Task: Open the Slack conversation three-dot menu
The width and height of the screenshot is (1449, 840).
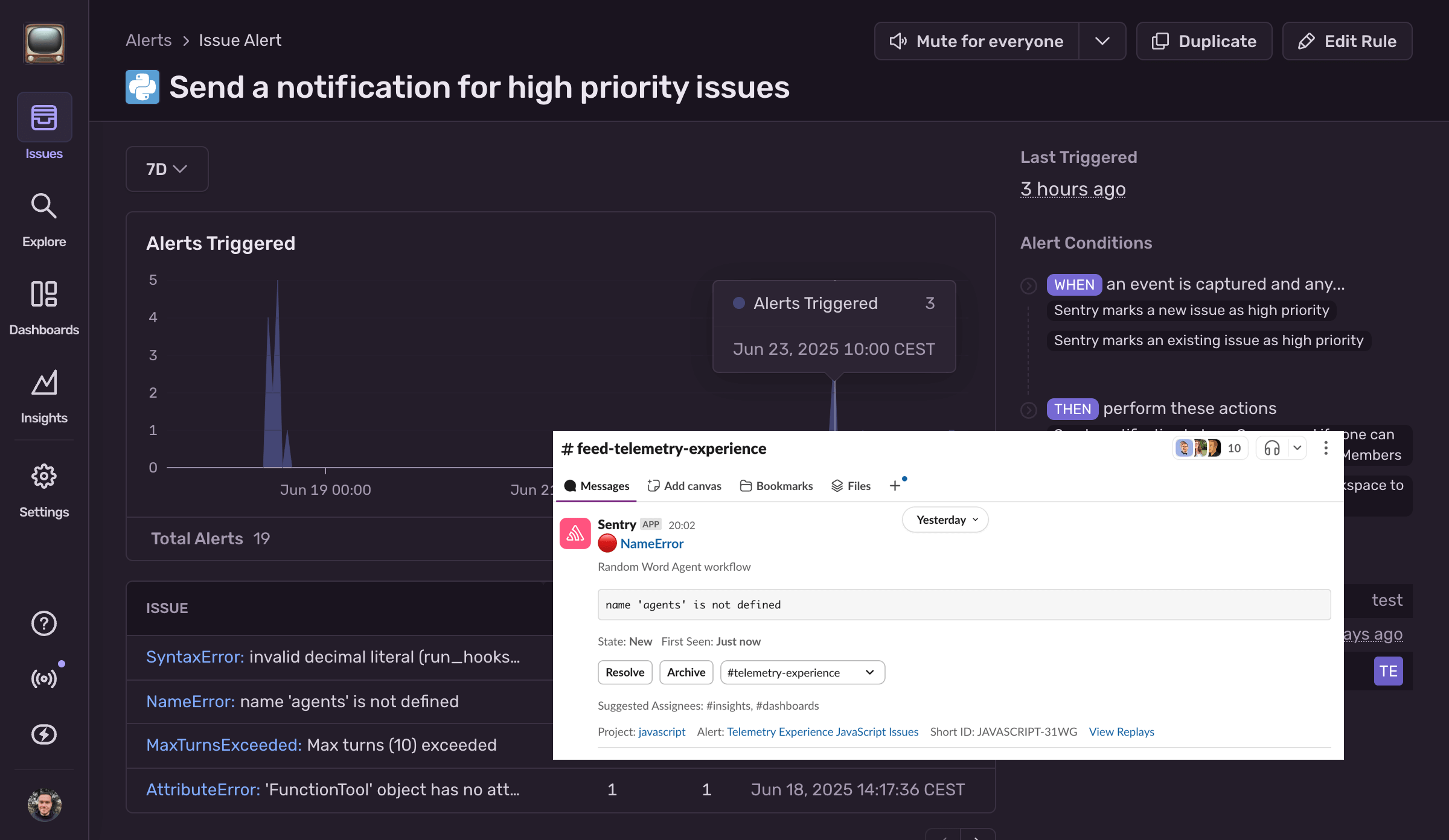Action: (x=1326, y=448)
